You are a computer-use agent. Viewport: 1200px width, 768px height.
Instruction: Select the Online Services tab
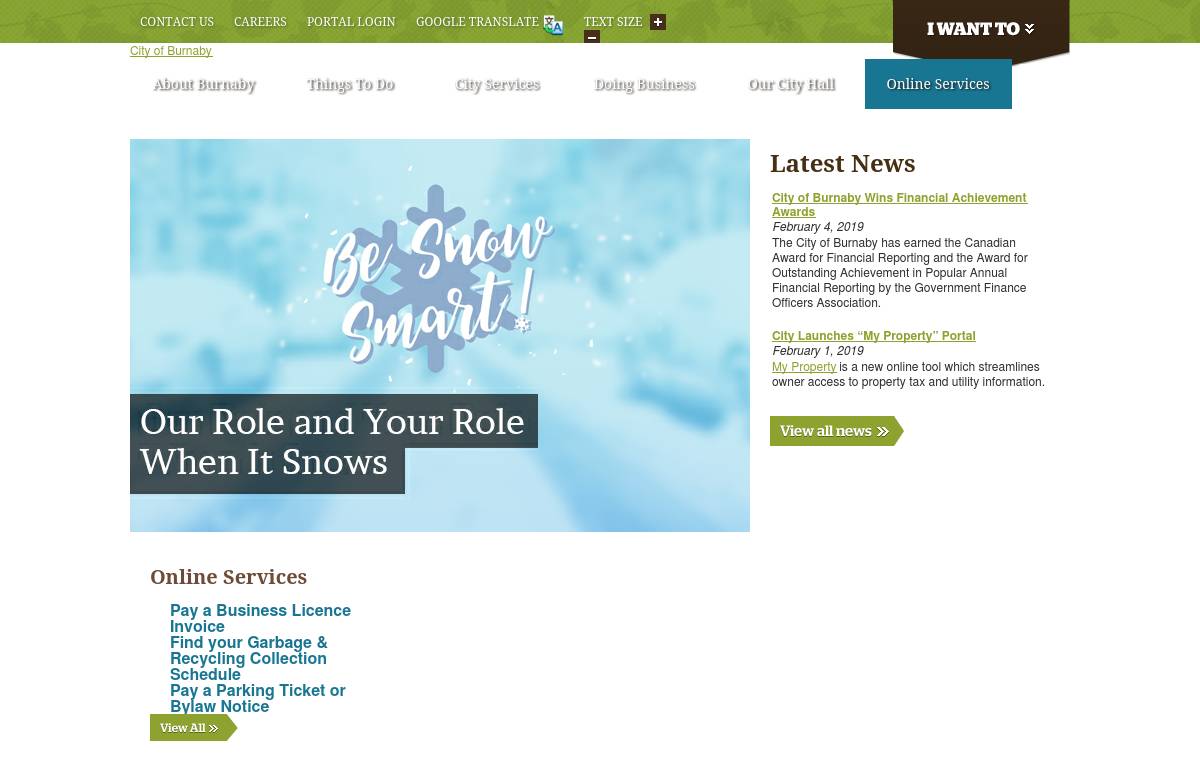coord(938,84)
